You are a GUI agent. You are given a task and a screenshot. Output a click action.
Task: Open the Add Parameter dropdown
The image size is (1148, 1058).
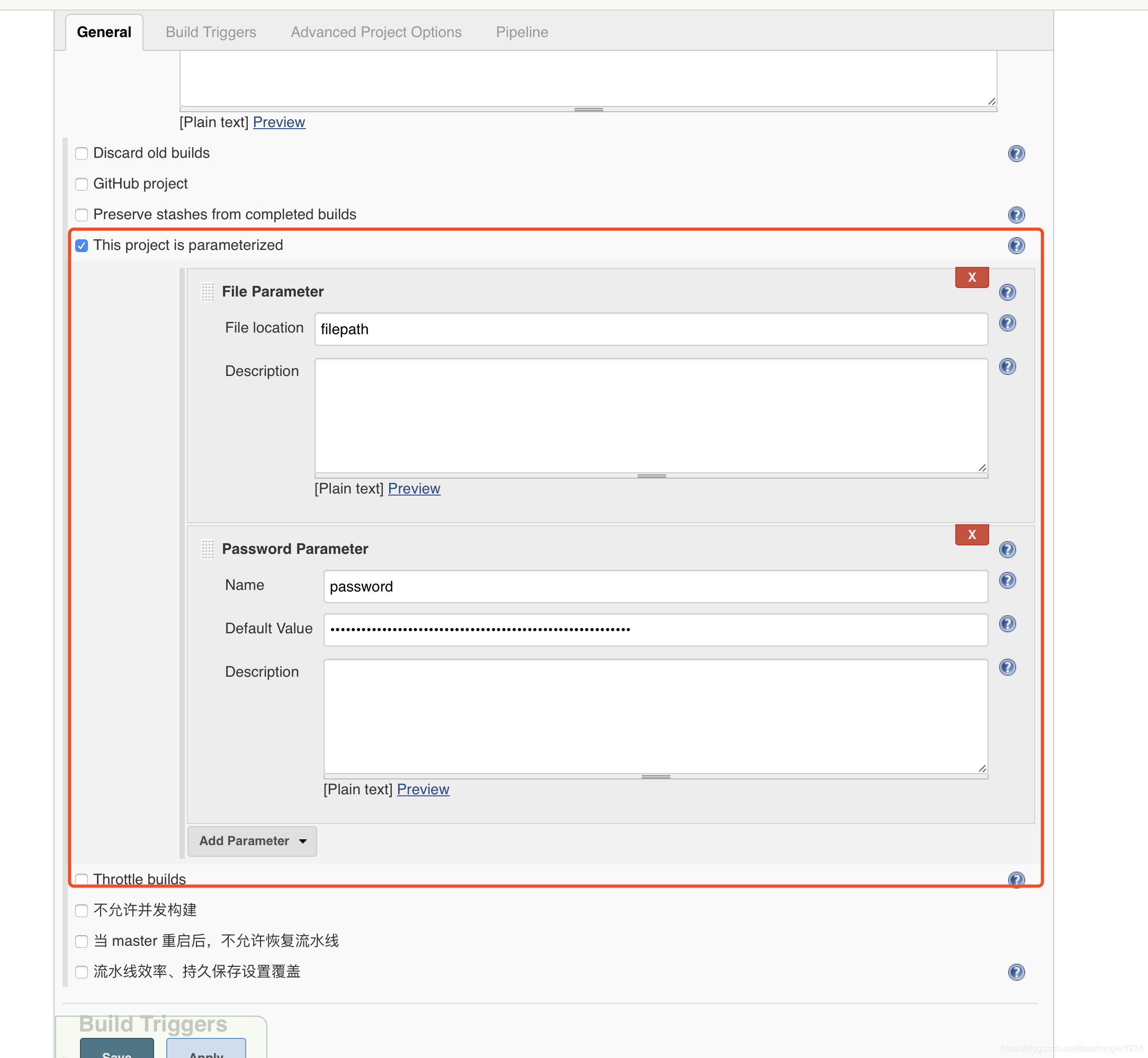[252, 840]
